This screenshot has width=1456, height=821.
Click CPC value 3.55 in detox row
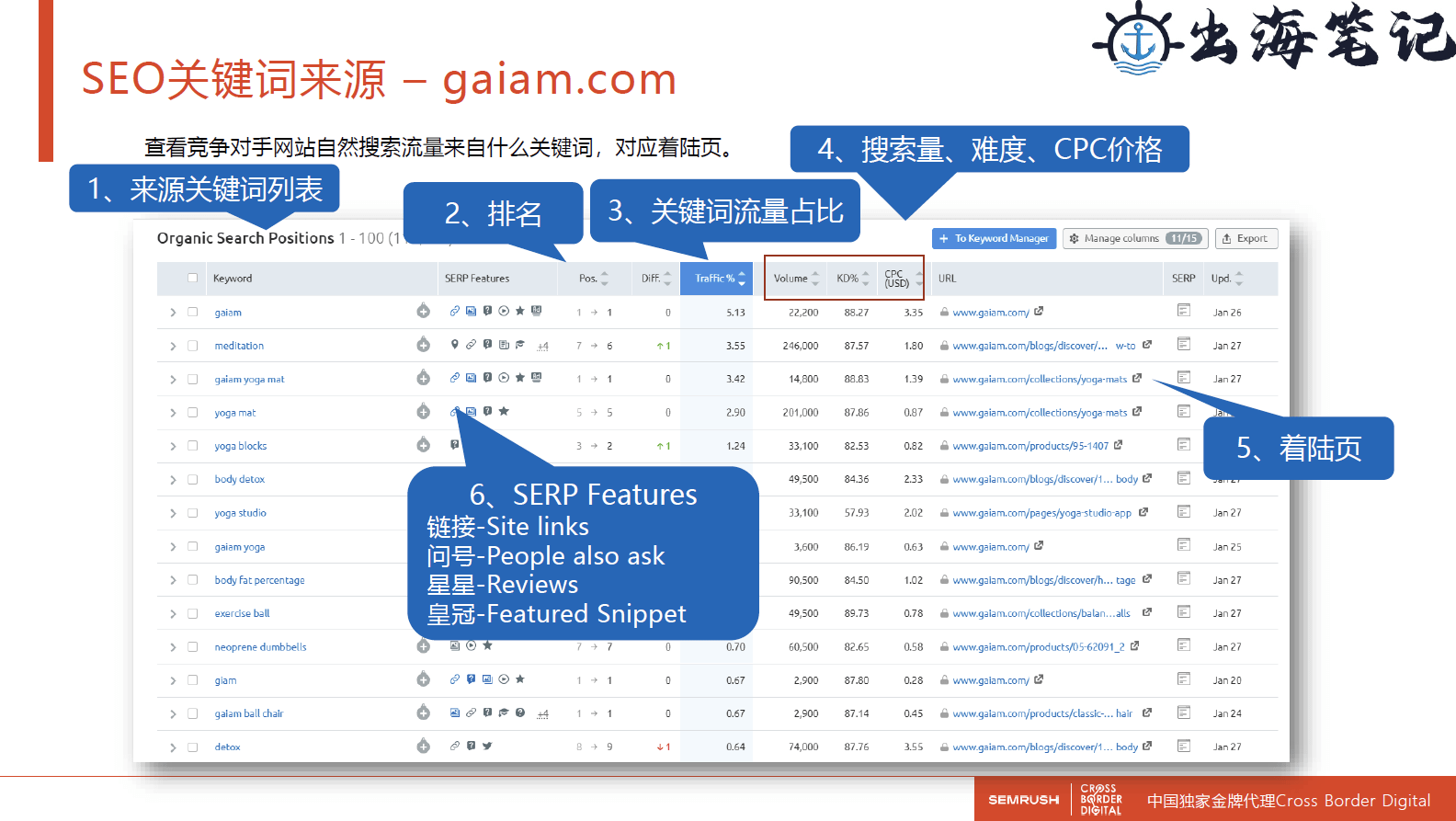[914, 747]
